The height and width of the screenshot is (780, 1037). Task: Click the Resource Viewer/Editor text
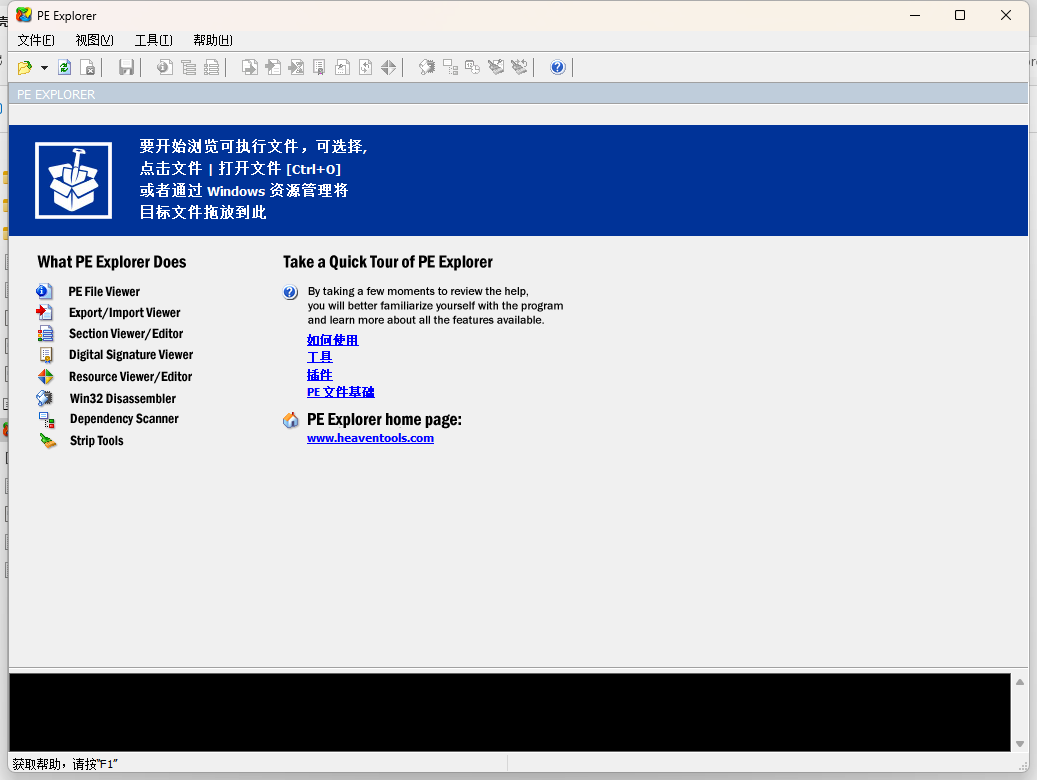coord(130,377)
